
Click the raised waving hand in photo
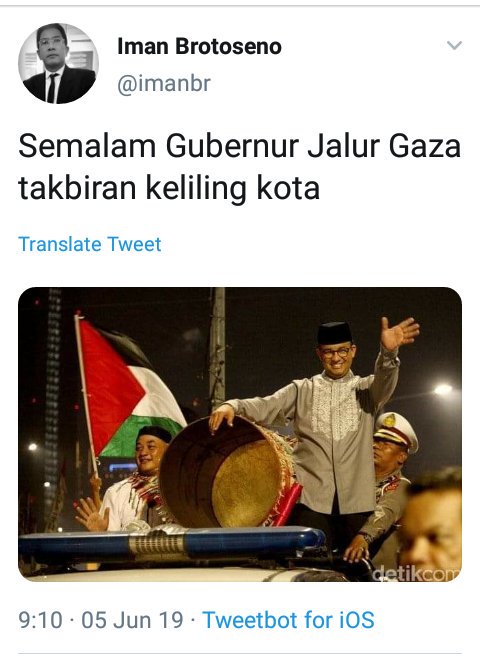(398, 333)
